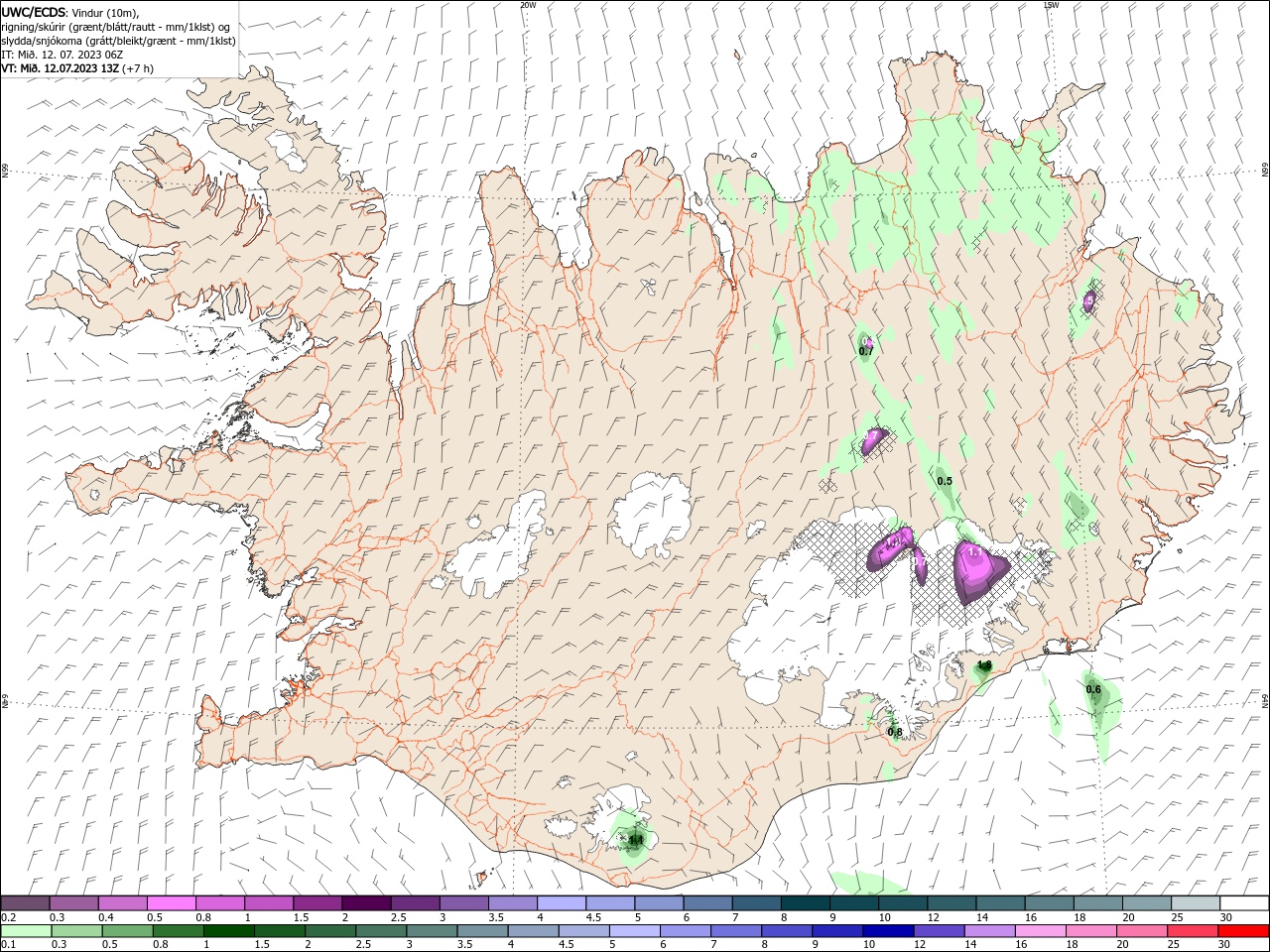
Task: Select the dark teal 8 swatch in upper scale
Action: 805,902
